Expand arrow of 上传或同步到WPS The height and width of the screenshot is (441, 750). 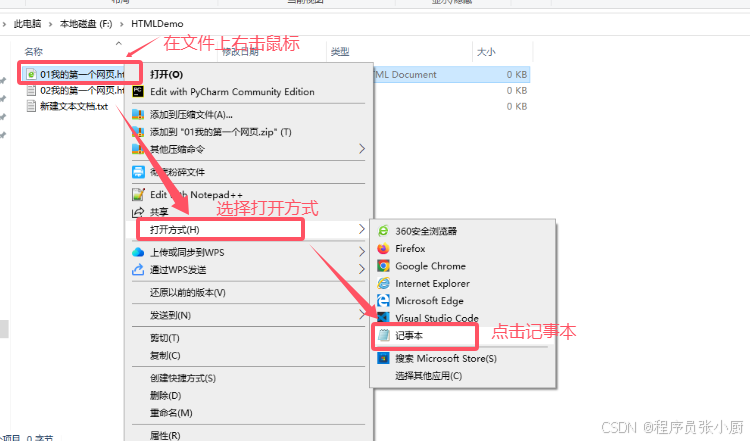coord(362,252)
